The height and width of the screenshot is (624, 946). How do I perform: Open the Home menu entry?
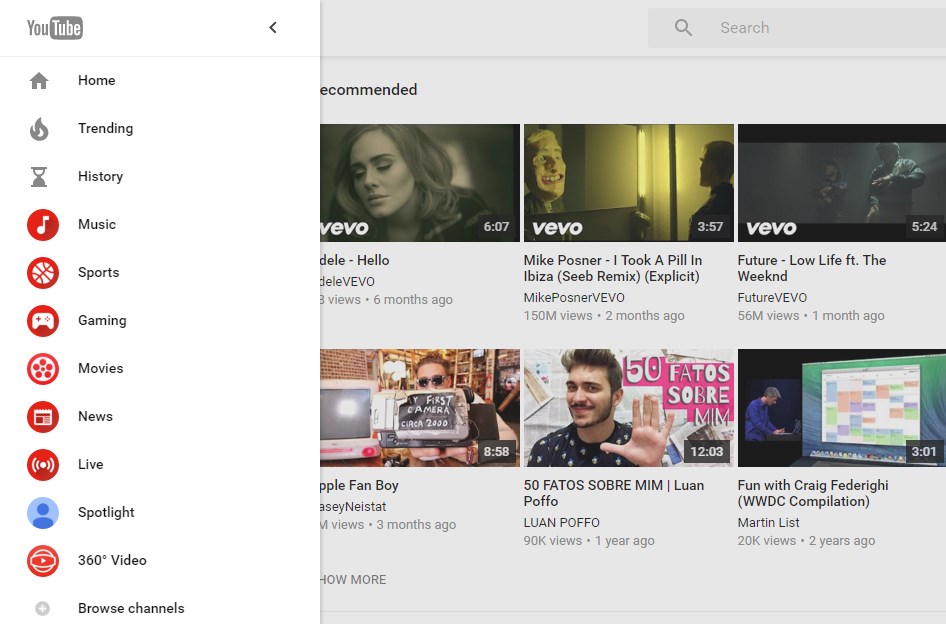pos(97,80)
